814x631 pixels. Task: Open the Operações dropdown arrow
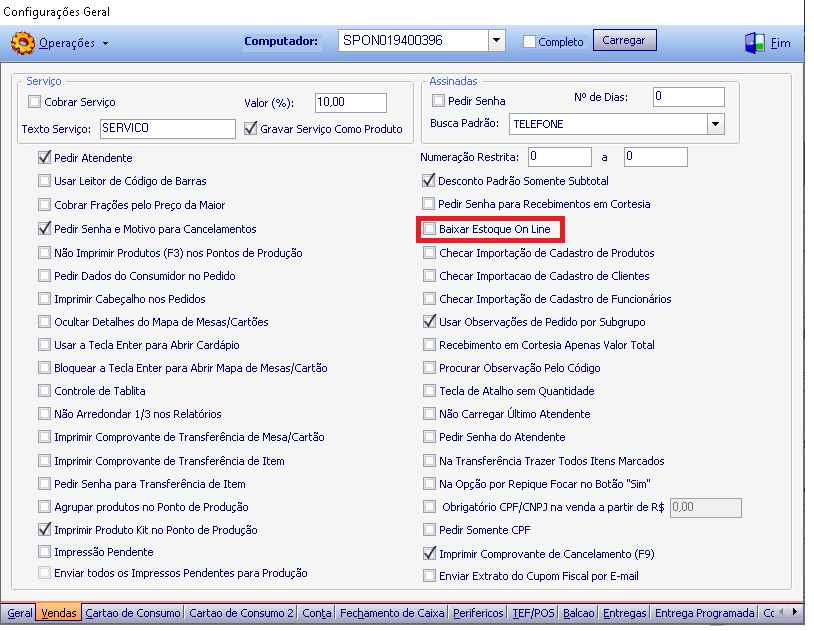105,44
